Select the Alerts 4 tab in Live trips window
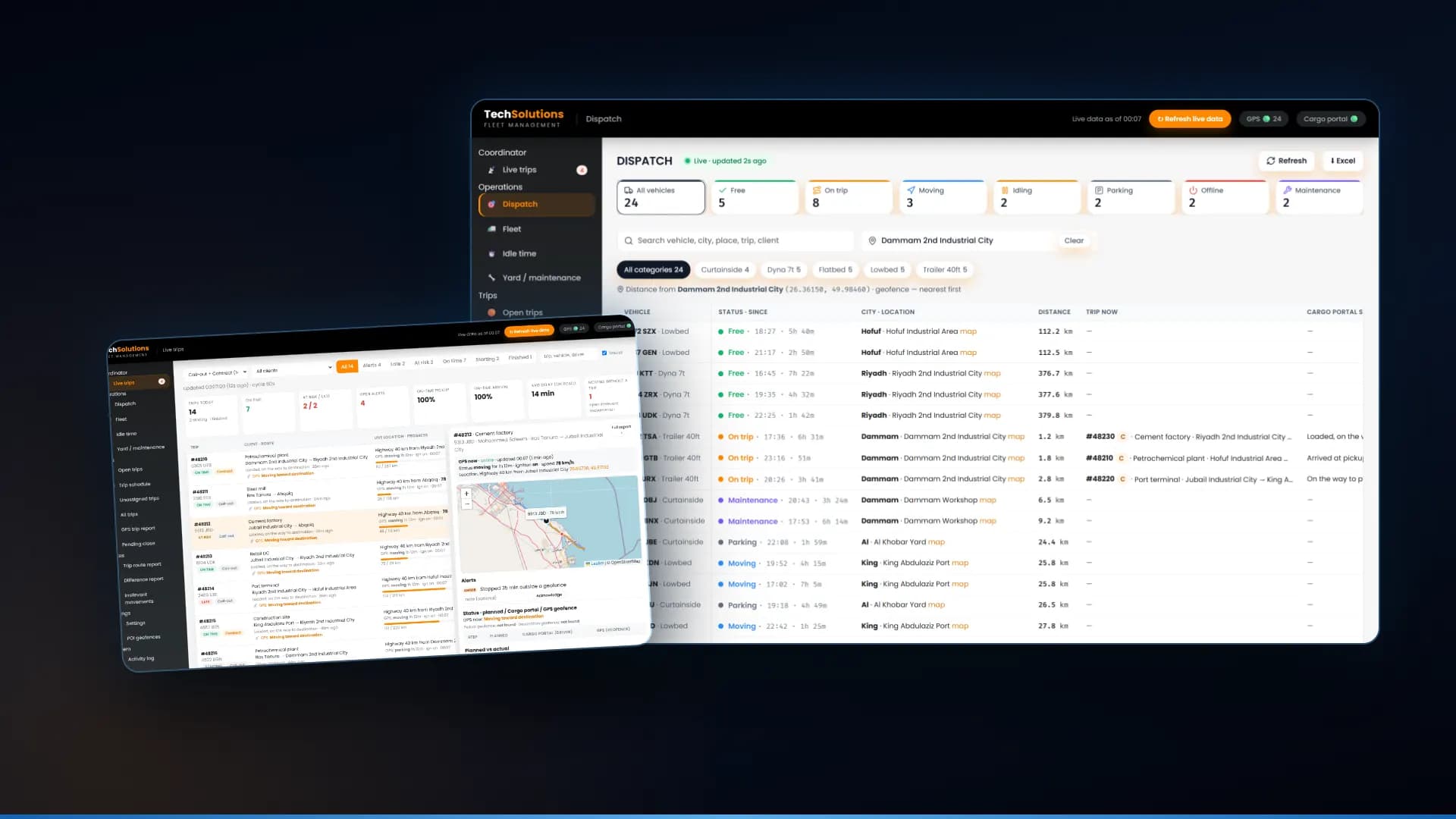The height and width of the screenshot is (819, 1456). [x=372, y=365]
